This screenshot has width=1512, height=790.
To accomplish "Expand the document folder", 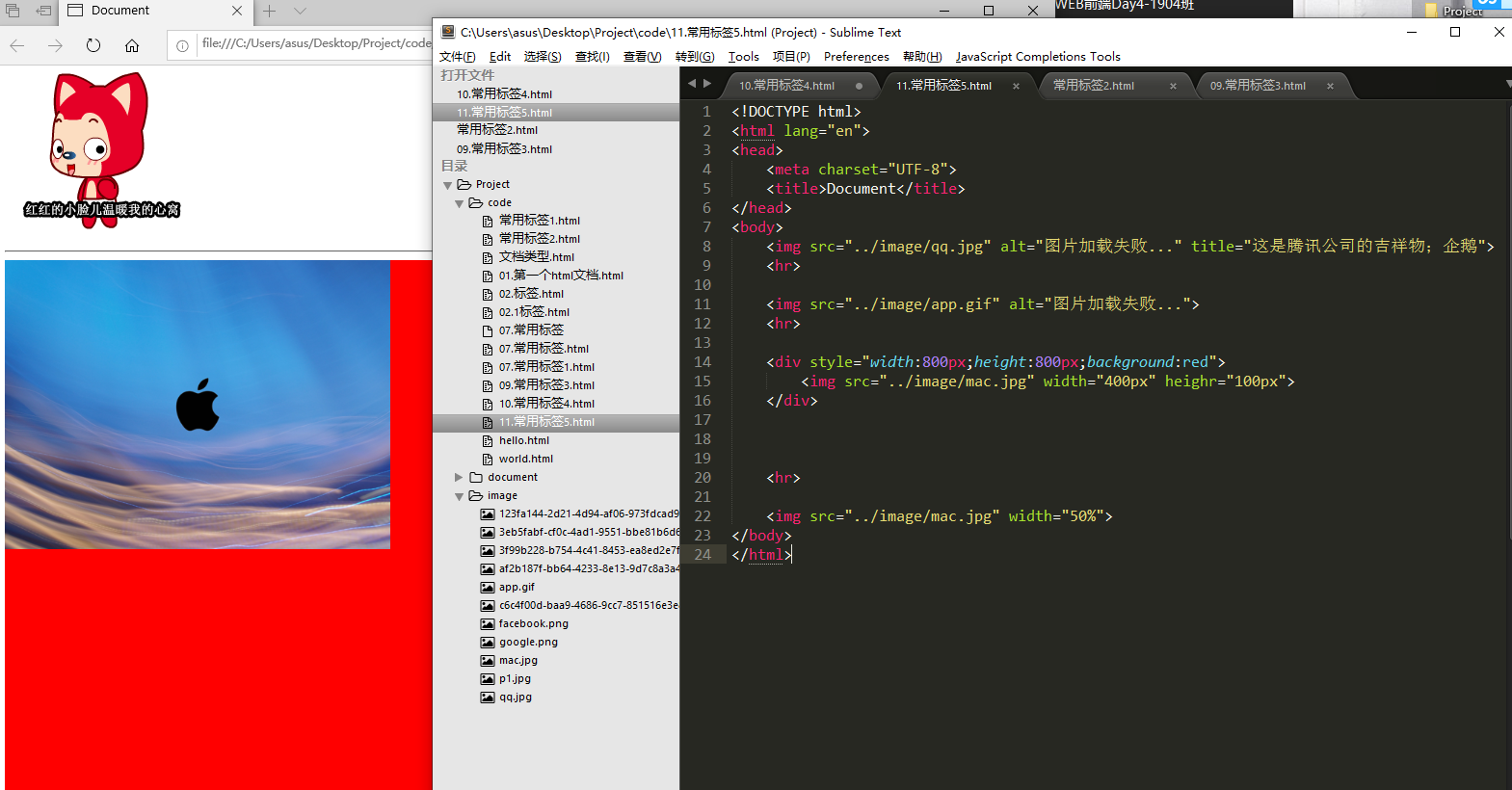I will (459, 478).
